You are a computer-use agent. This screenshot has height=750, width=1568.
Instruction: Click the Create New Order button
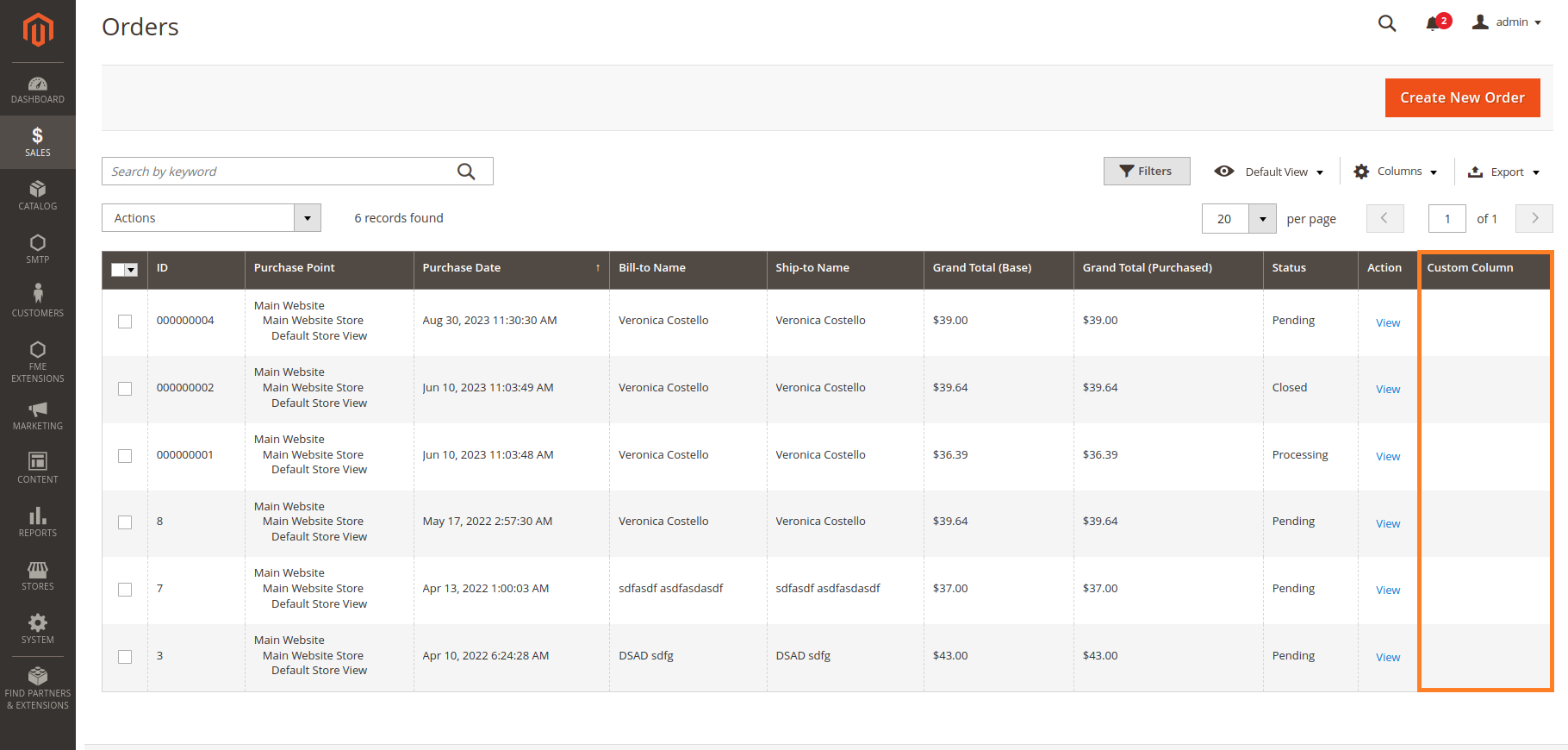point(1461,98)
